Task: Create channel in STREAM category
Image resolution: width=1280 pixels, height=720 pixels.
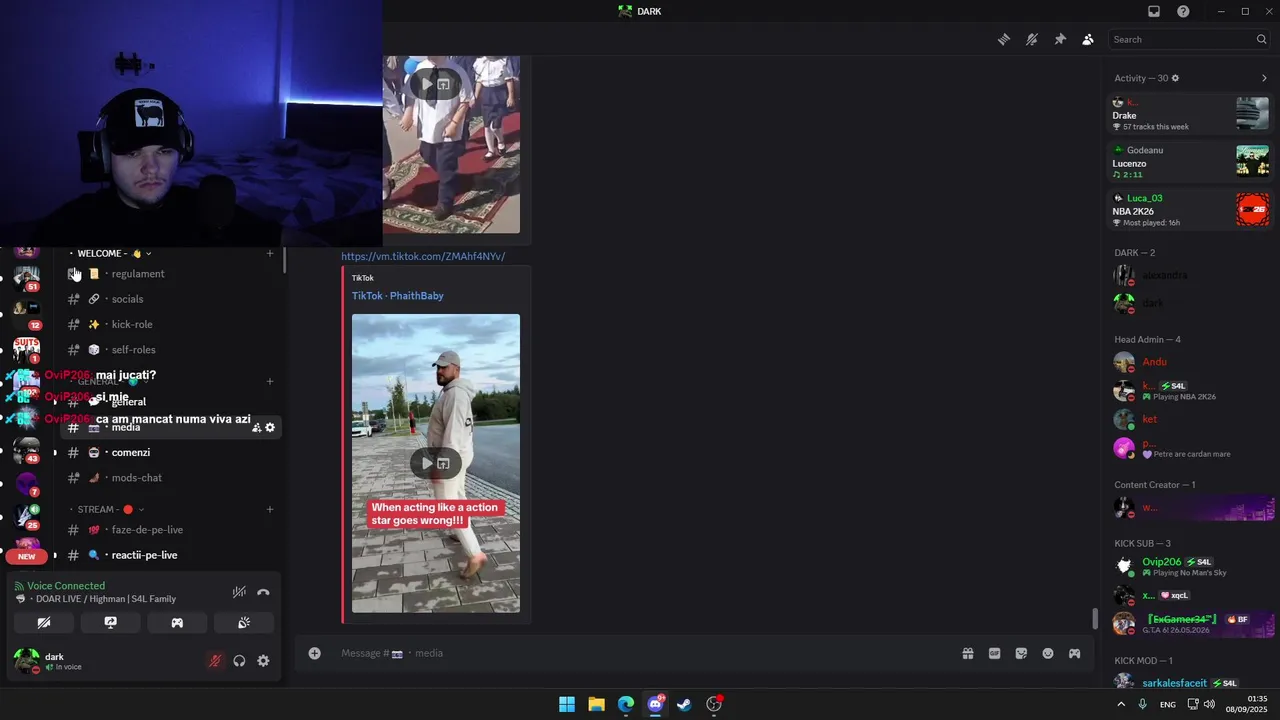Action: [270, 509]
